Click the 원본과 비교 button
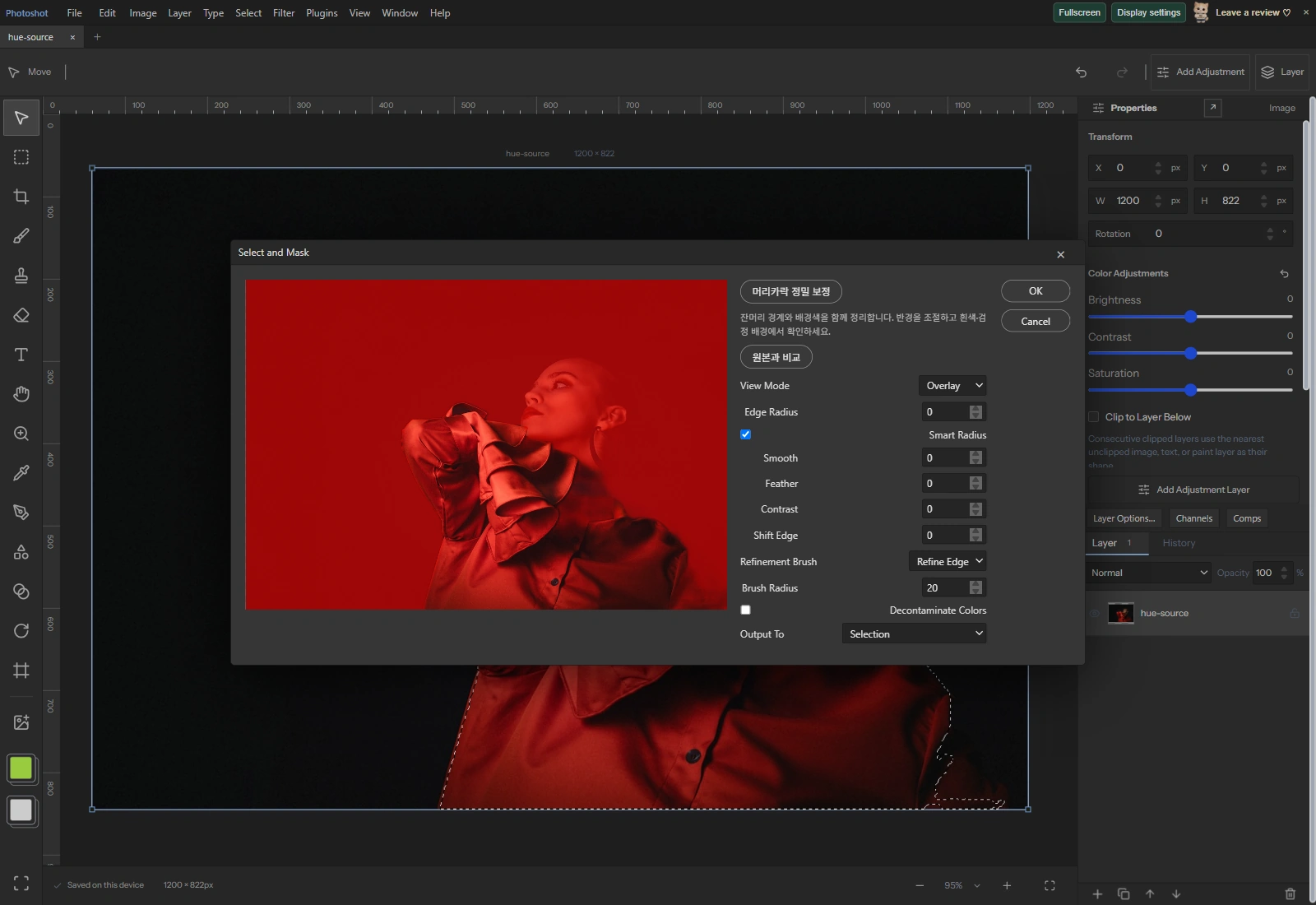Screen dimensions: 1316x905 pos(776,357)
